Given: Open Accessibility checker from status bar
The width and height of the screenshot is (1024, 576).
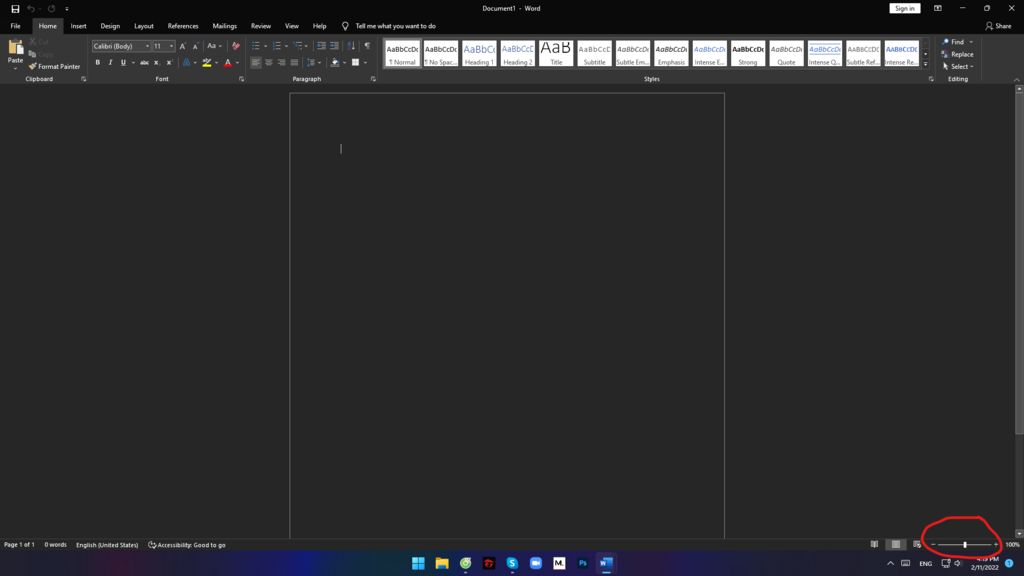Looking at the screenshot, I should tap(187, 545).
